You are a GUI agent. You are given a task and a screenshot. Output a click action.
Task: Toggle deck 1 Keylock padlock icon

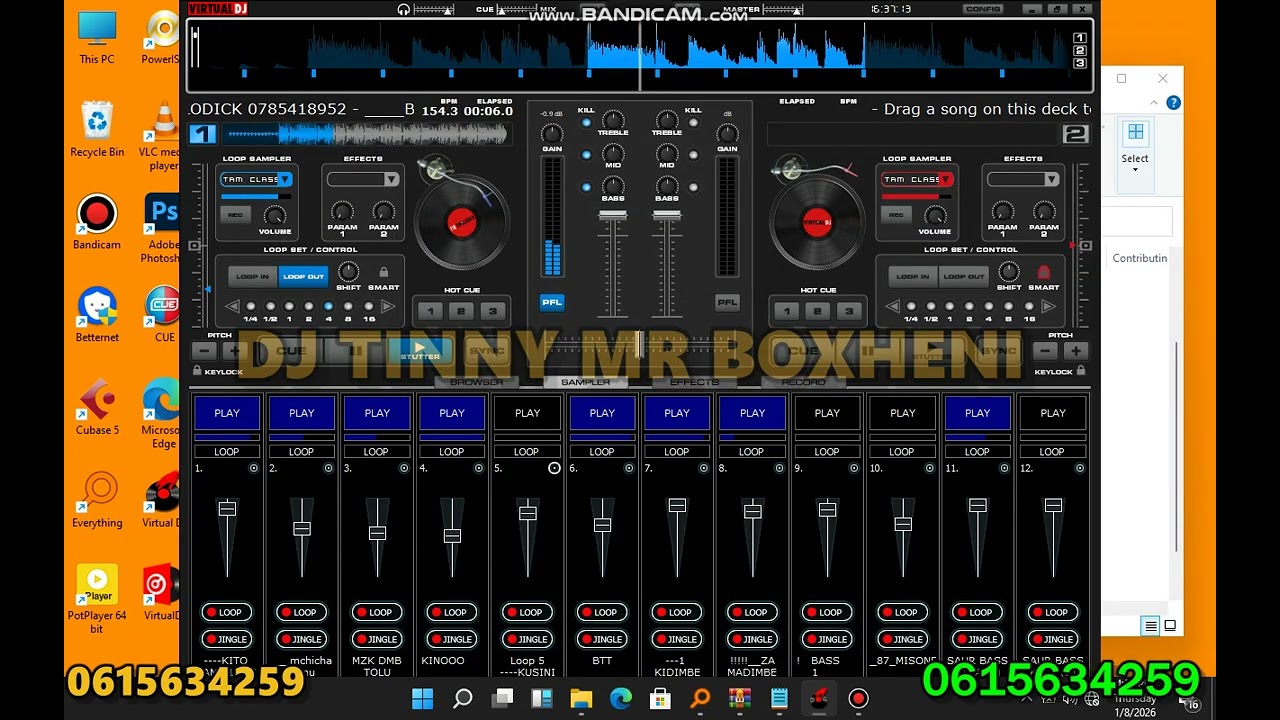click(x=196, y=371)
